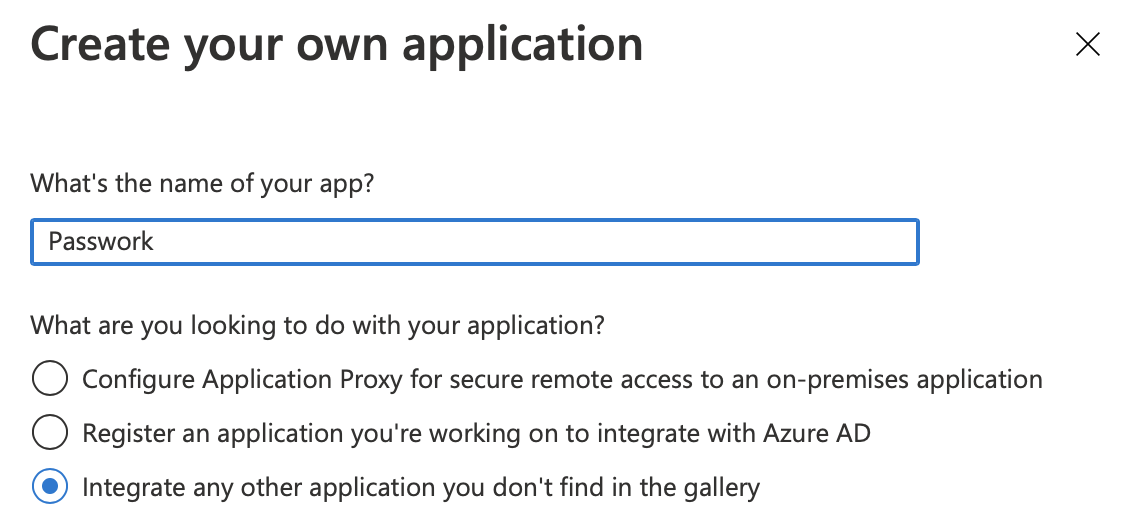Click the "Register an application you're working on" label
This screenshot has height=522, width=1132.
(476, 433)
